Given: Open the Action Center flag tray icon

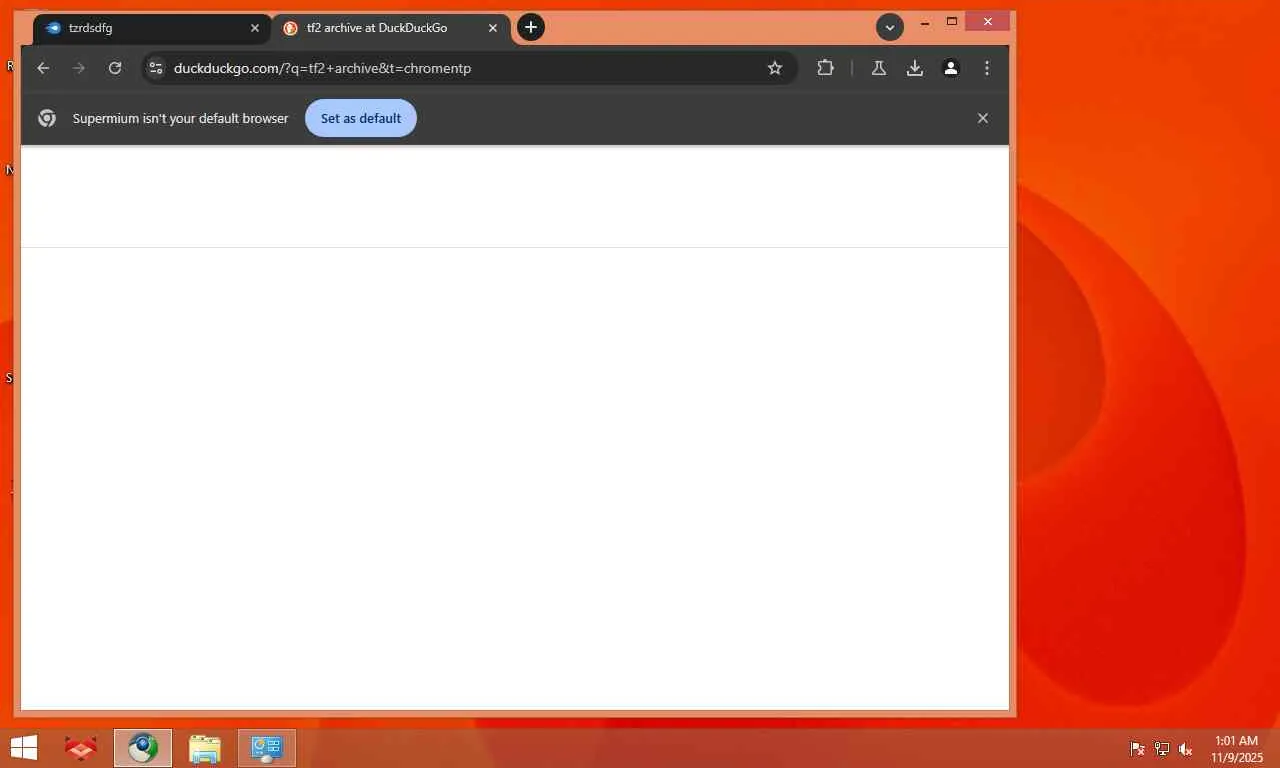Looking at the screenshot, I should (1137, 749).
